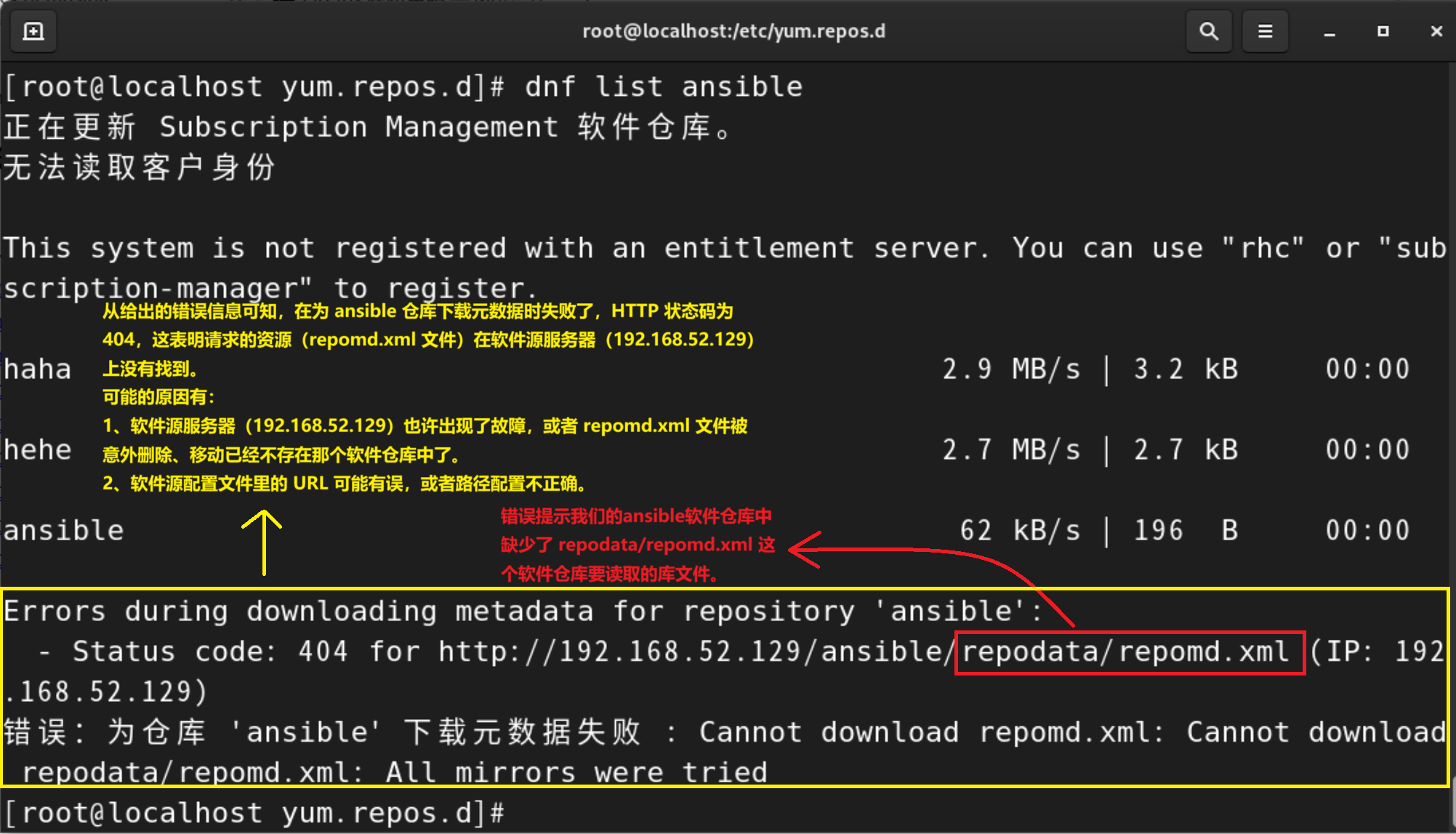Click the 'All mirrors were tried' text

pyautogui.click(x=576, y=772)
